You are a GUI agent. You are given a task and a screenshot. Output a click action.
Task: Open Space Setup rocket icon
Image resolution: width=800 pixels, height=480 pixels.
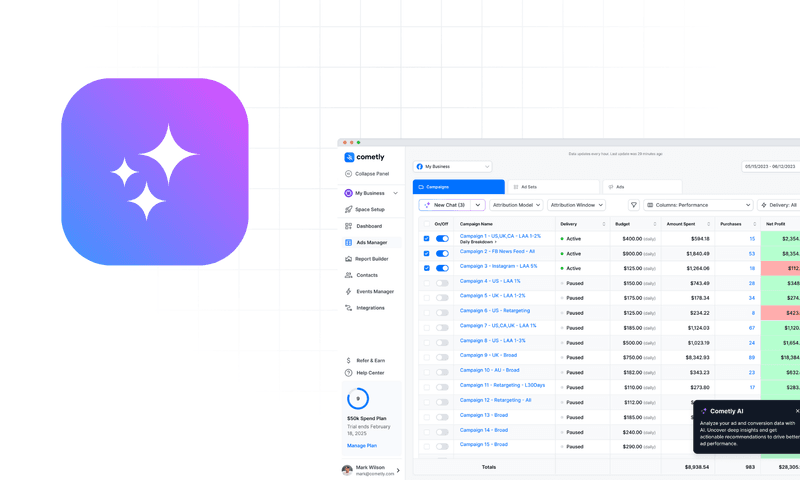348,210
